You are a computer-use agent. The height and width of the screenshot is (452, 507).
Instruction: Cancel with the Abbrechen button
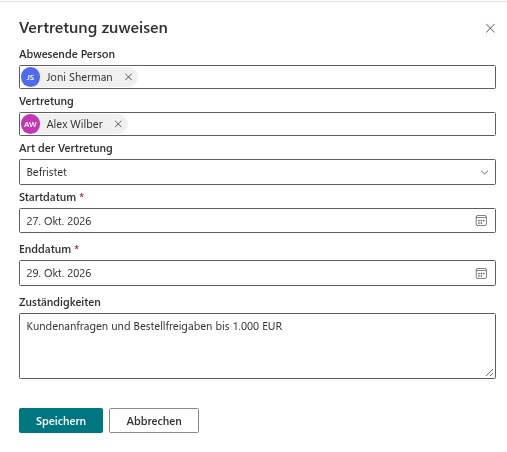point(154,421)
